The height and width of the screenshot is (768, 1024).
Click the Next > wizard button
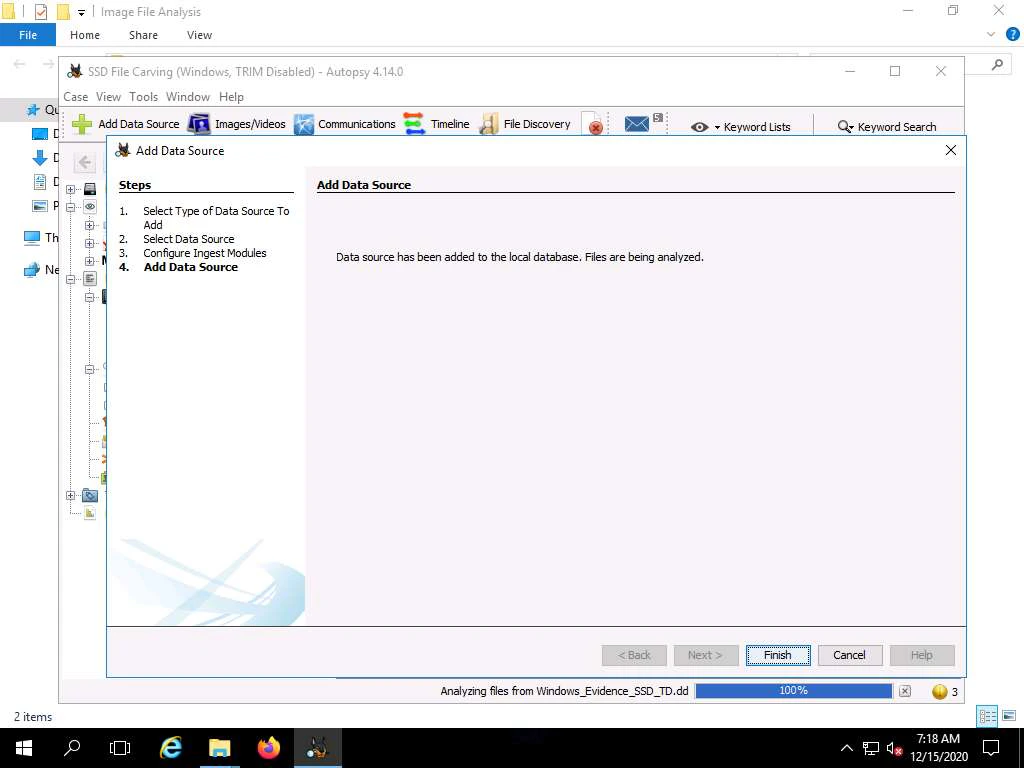706,655
